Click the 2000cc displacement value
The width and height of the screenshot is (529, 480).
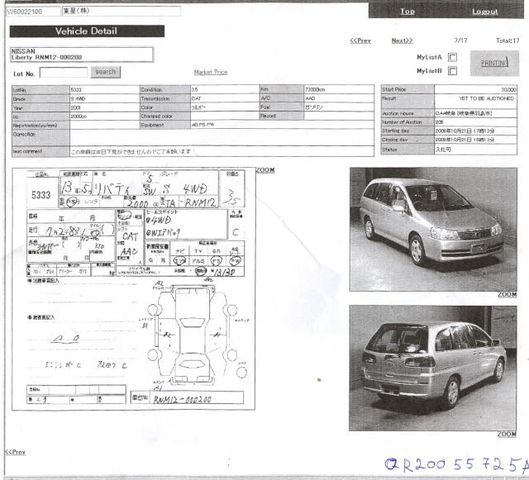(79, 116)
